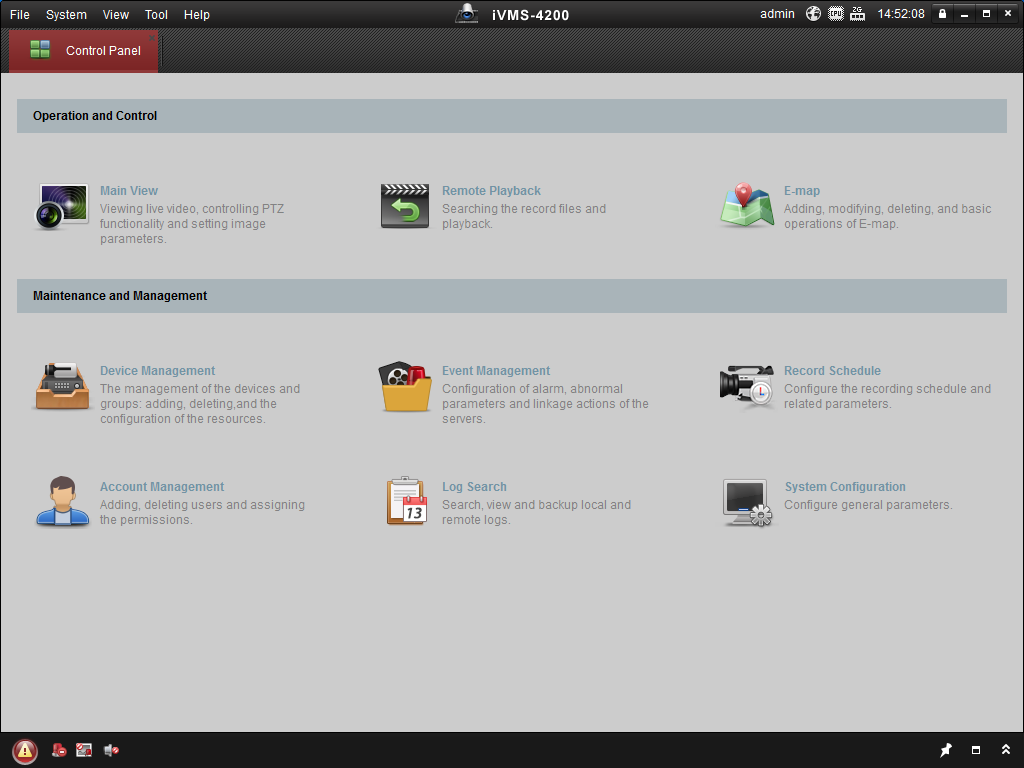Toggle the muted audio speaker icon
The image size is (1024, 768).
[x=112, y=750]
